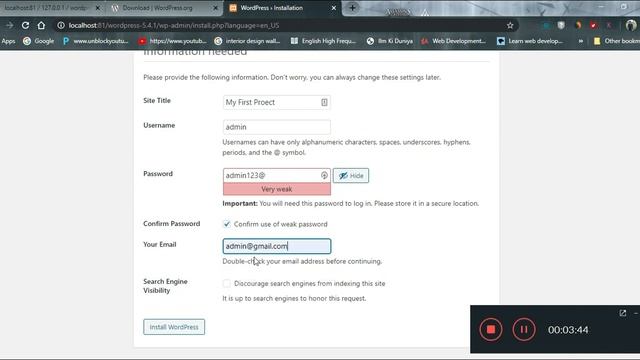Enable Discourage search engines from indexing
The height and width of the screenshot is (360, 640).
pyautogui.click(x=227, y=283)
